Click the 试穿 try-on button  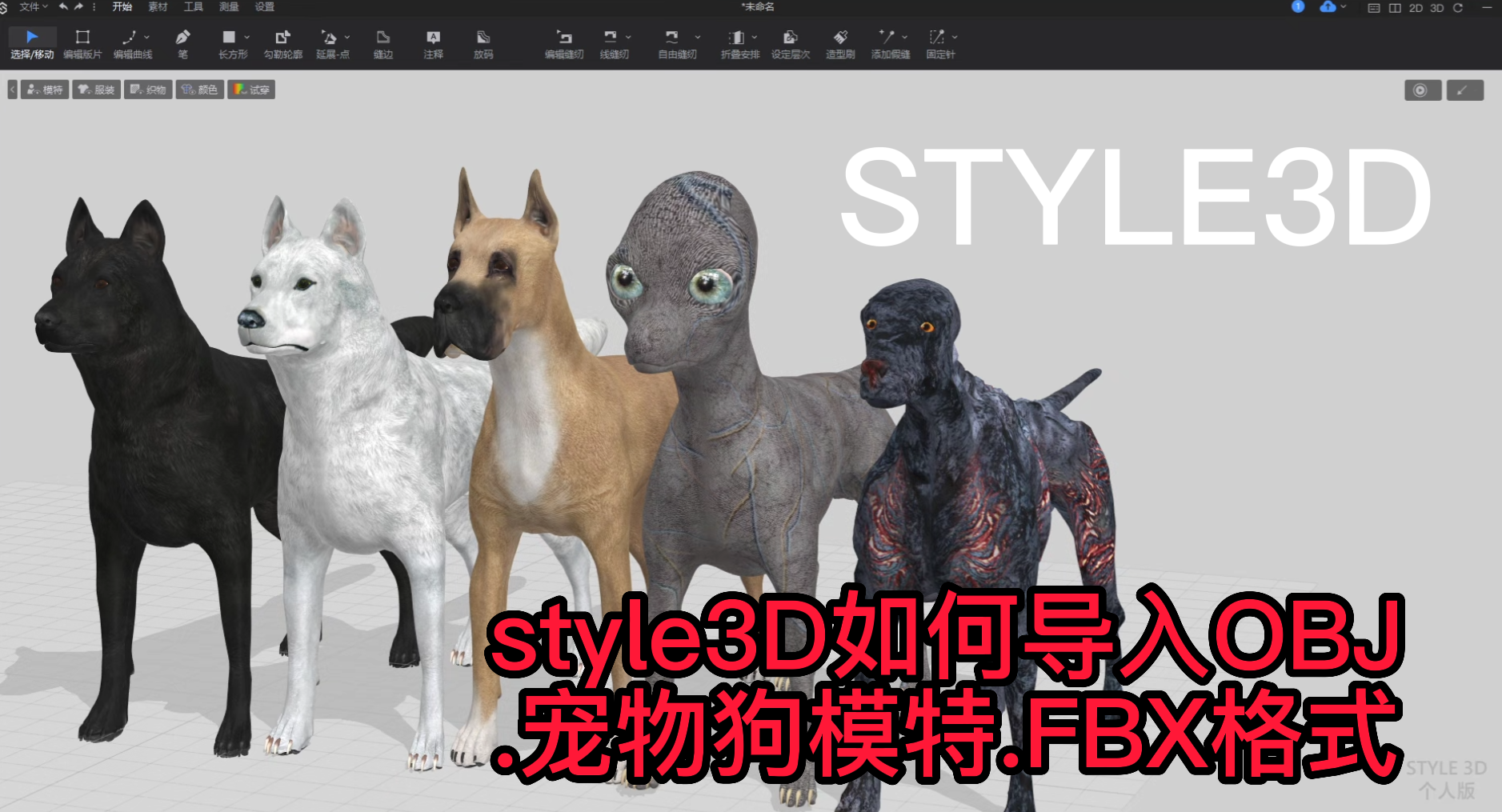[251, 90]
